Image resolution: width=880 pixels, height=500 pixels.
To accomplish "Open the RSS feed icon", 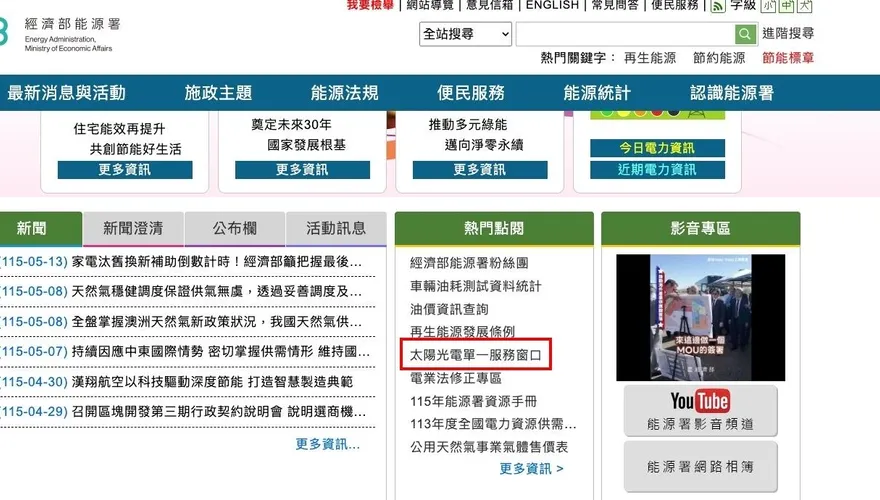I will click(718, 6).
